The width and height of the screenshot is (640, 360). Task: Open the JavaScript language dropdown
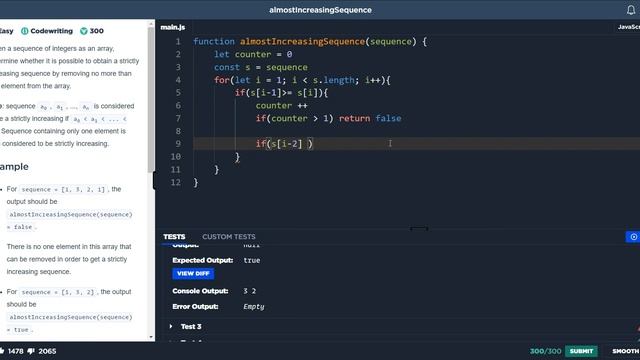coord(629,27)
